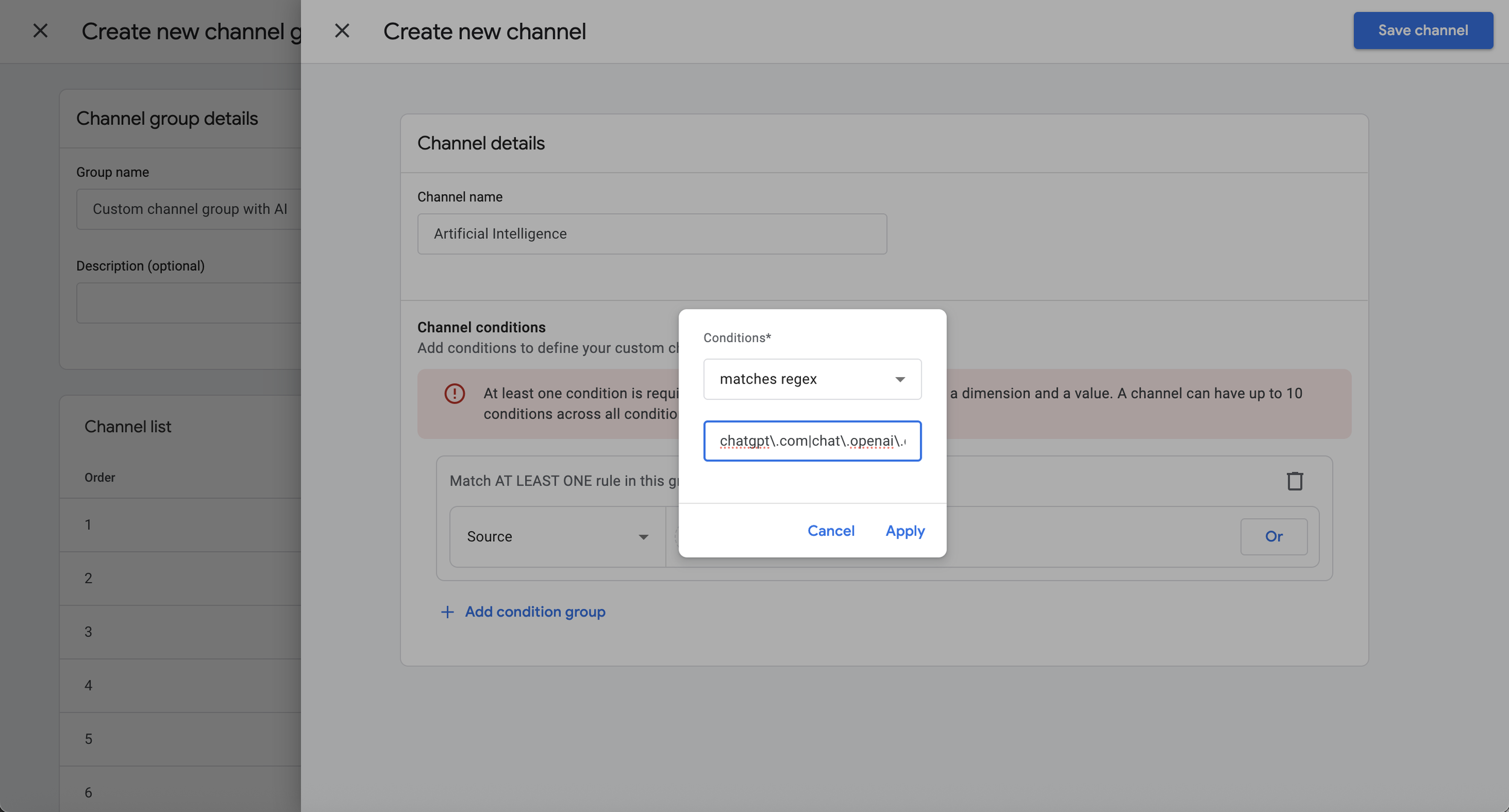Click Add condition group link
1509x812 pixels.
[x=535, y=612]
